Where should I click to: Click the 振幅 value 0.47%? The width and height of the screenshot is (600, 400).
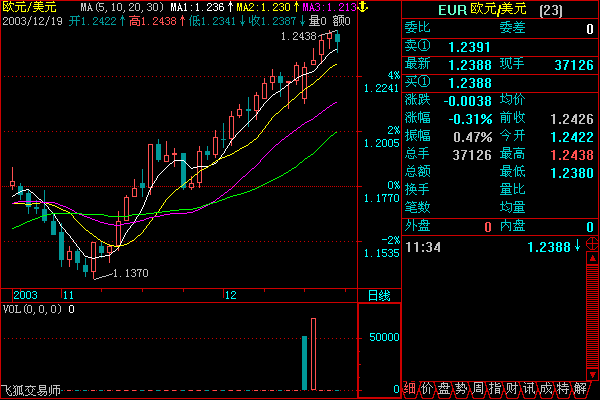click(473, 137)
